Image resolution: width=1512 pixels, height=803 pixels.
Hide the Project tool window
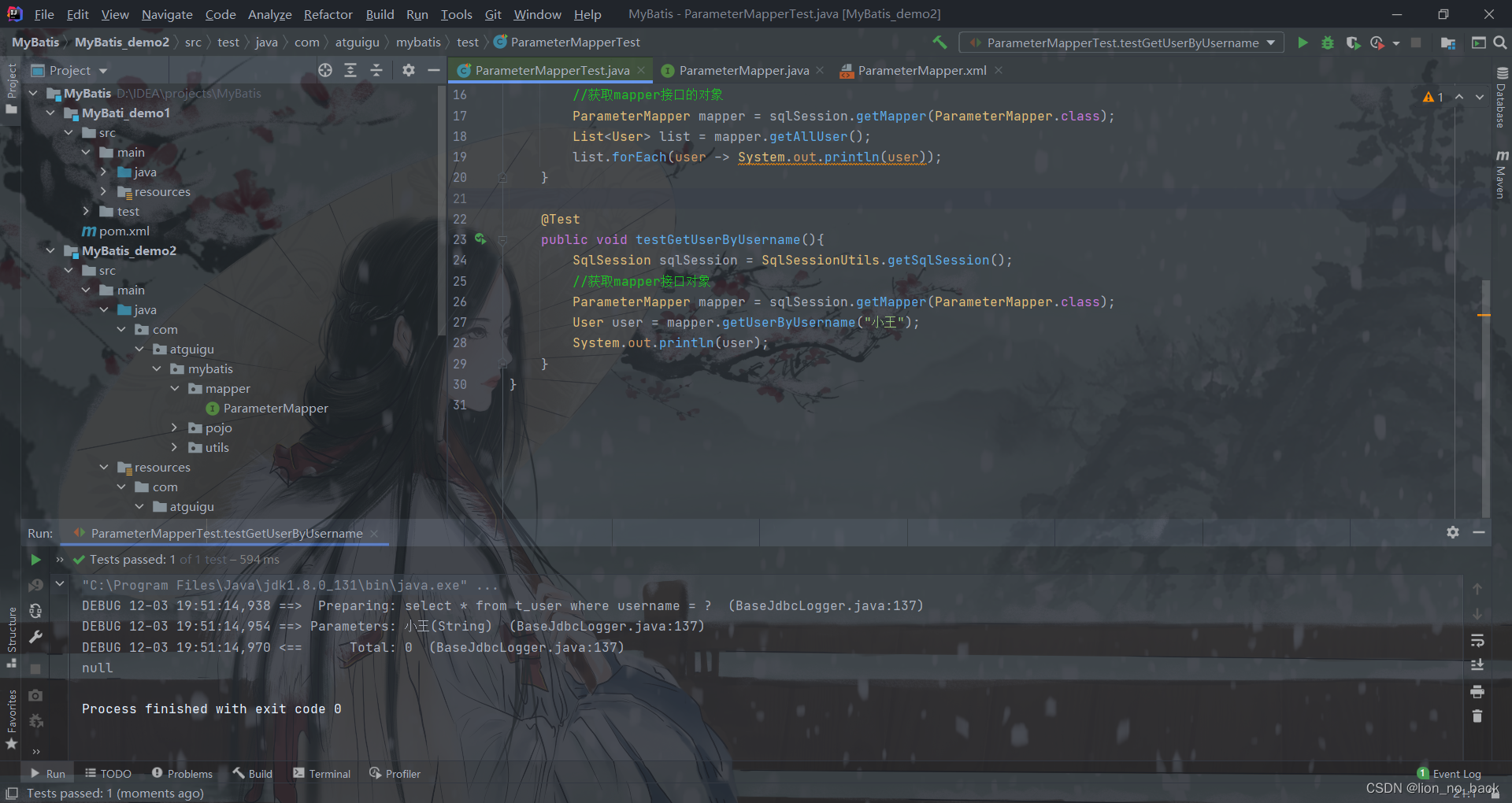(x=433, y=70)
